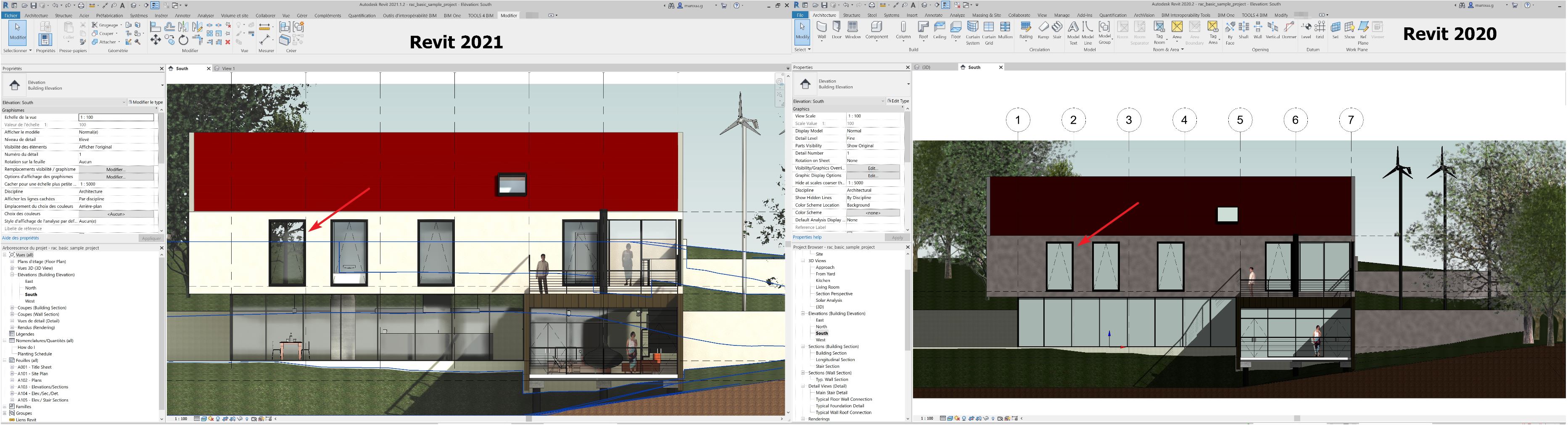Select the Dormer opening tool
Screen dimensions: 1568x425
1289,30
